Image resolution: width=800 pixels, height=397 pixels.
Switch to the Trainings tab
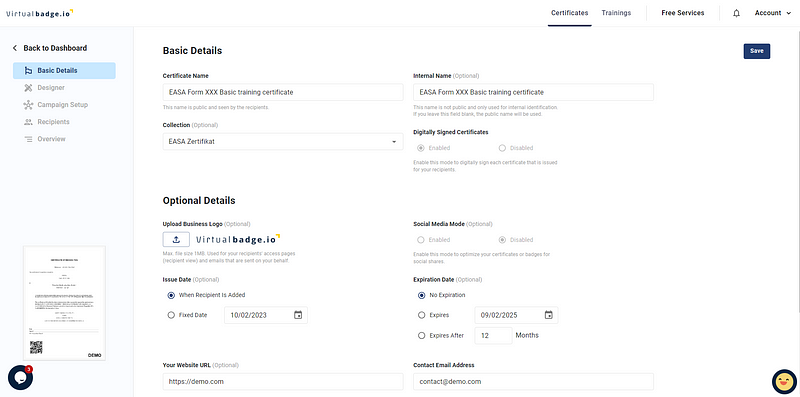(616, 13)
